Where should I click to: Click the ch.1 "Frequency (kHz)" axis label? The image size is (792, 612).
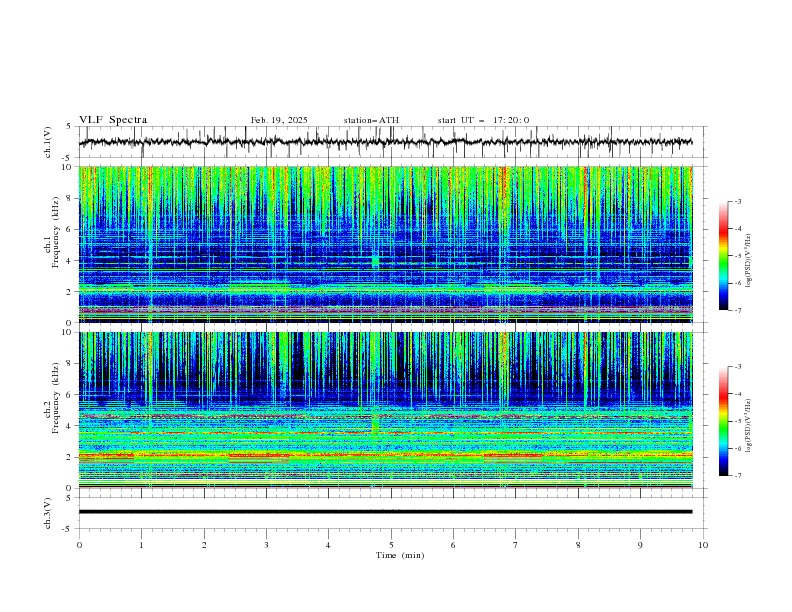pyautogui.click(x=55, y=232)
